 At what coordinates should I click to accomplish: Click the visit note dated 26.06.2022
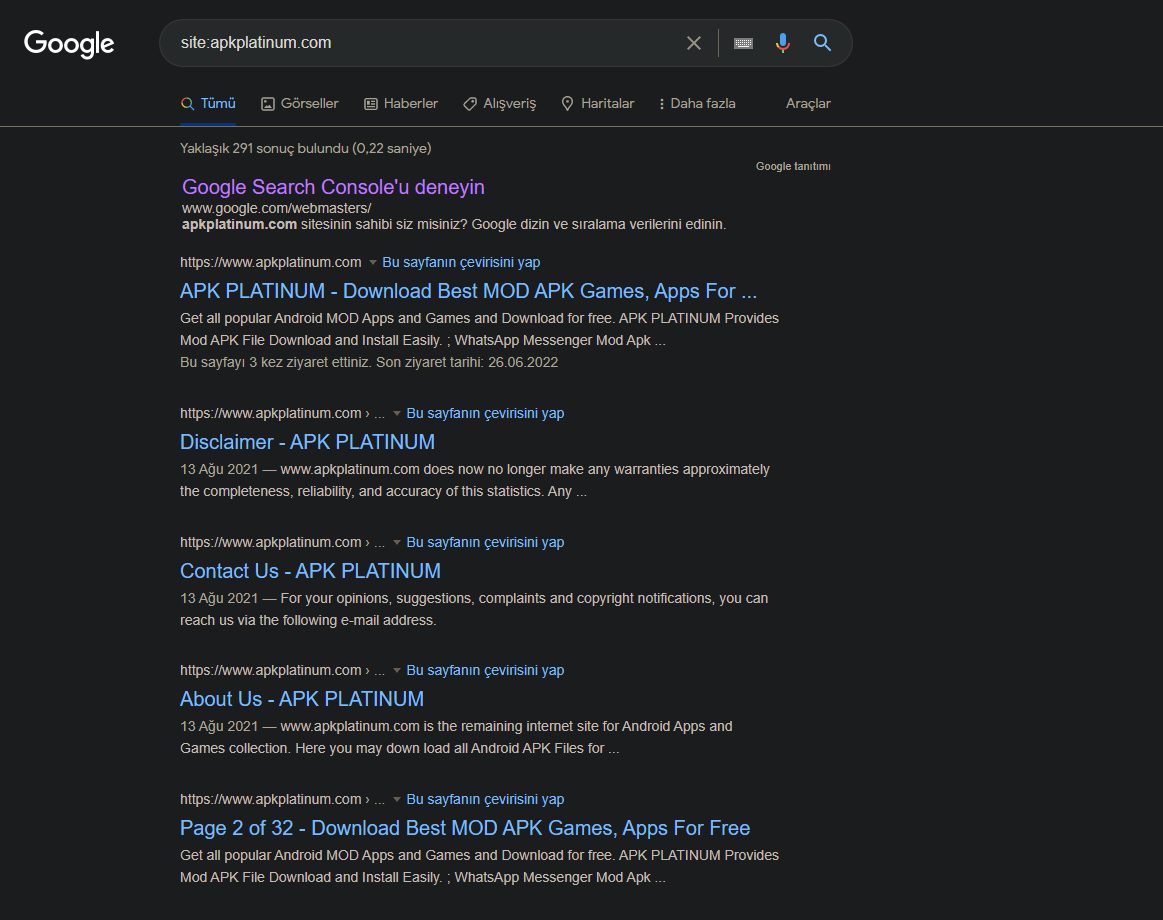coord(369,363)
